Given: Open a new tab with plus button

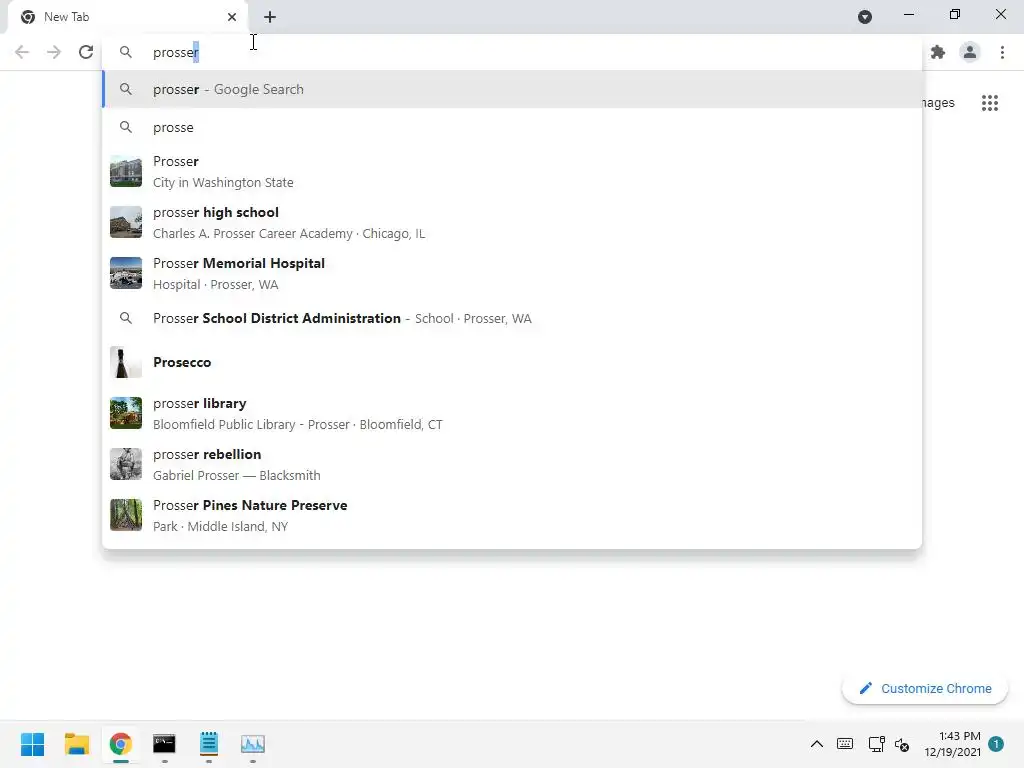Looking at the screenshot, I should 270,17.
